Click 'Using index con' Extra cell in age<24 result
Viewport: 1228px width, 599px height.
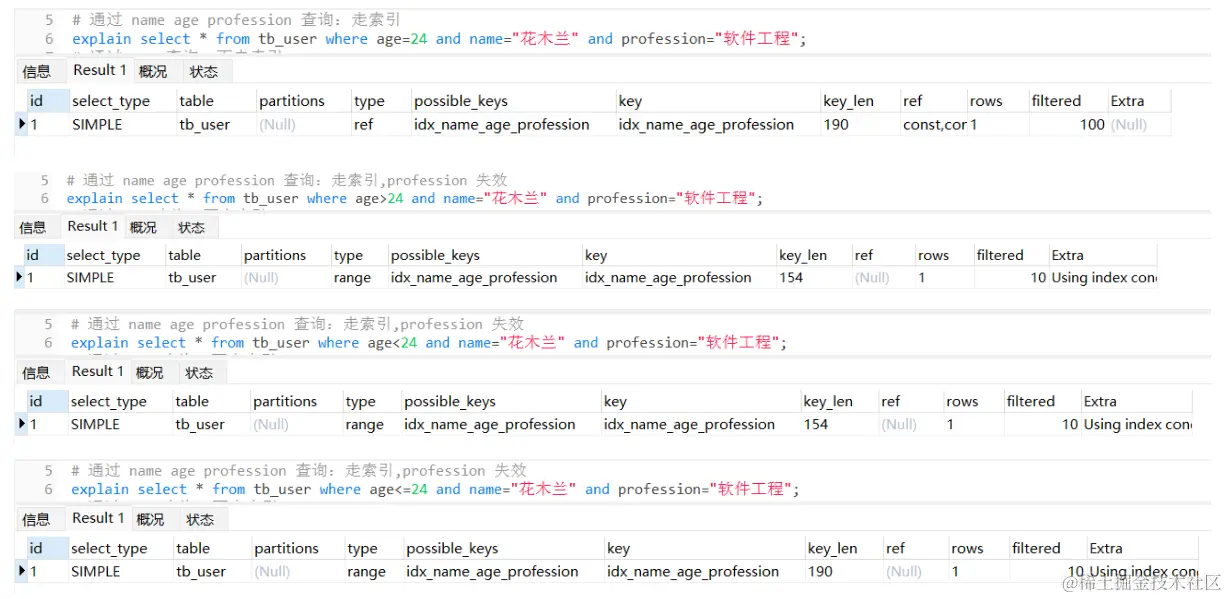pos(1138,424)
